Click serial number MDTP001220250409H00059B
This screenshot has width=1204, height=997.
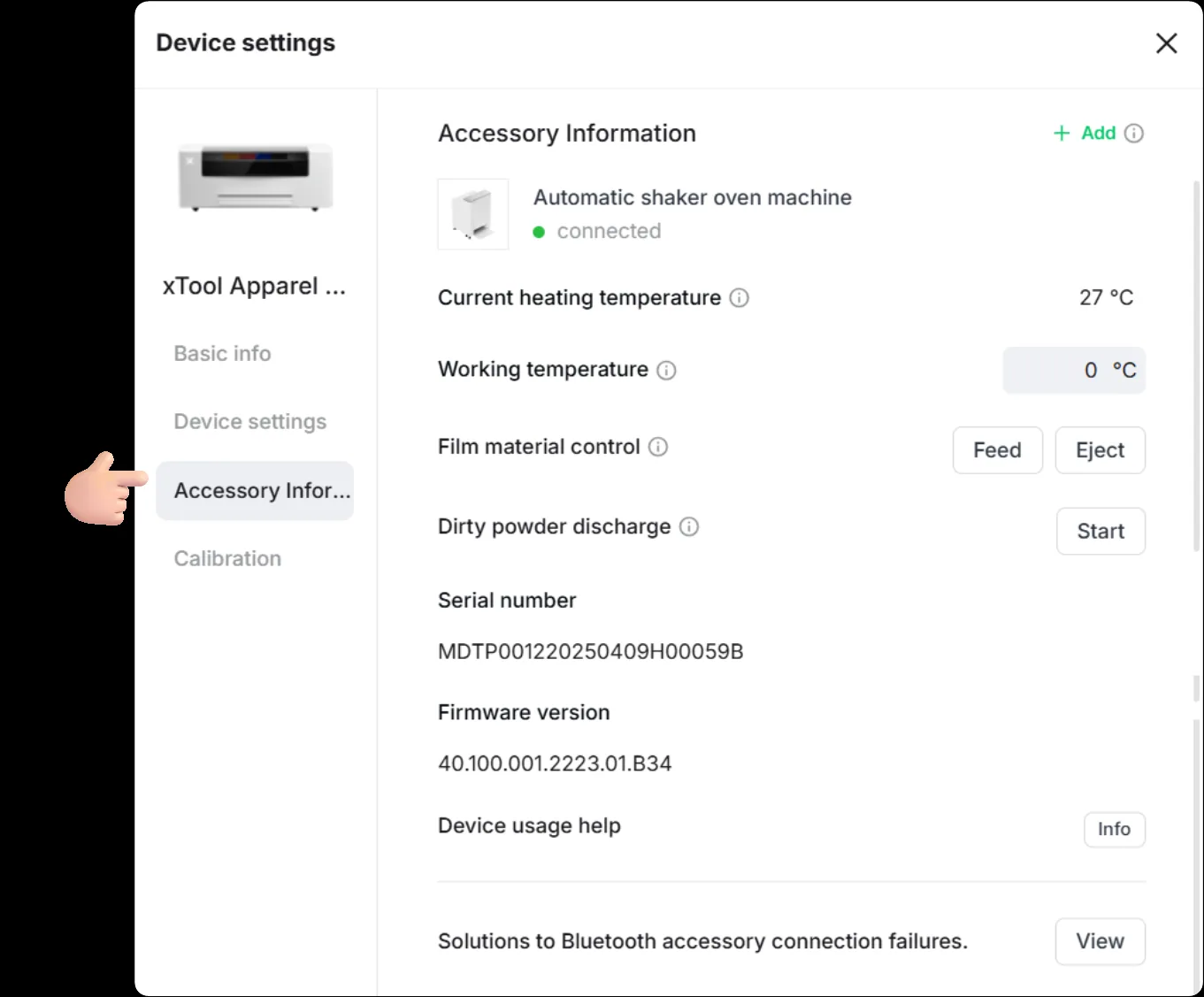tap(591, 652)
